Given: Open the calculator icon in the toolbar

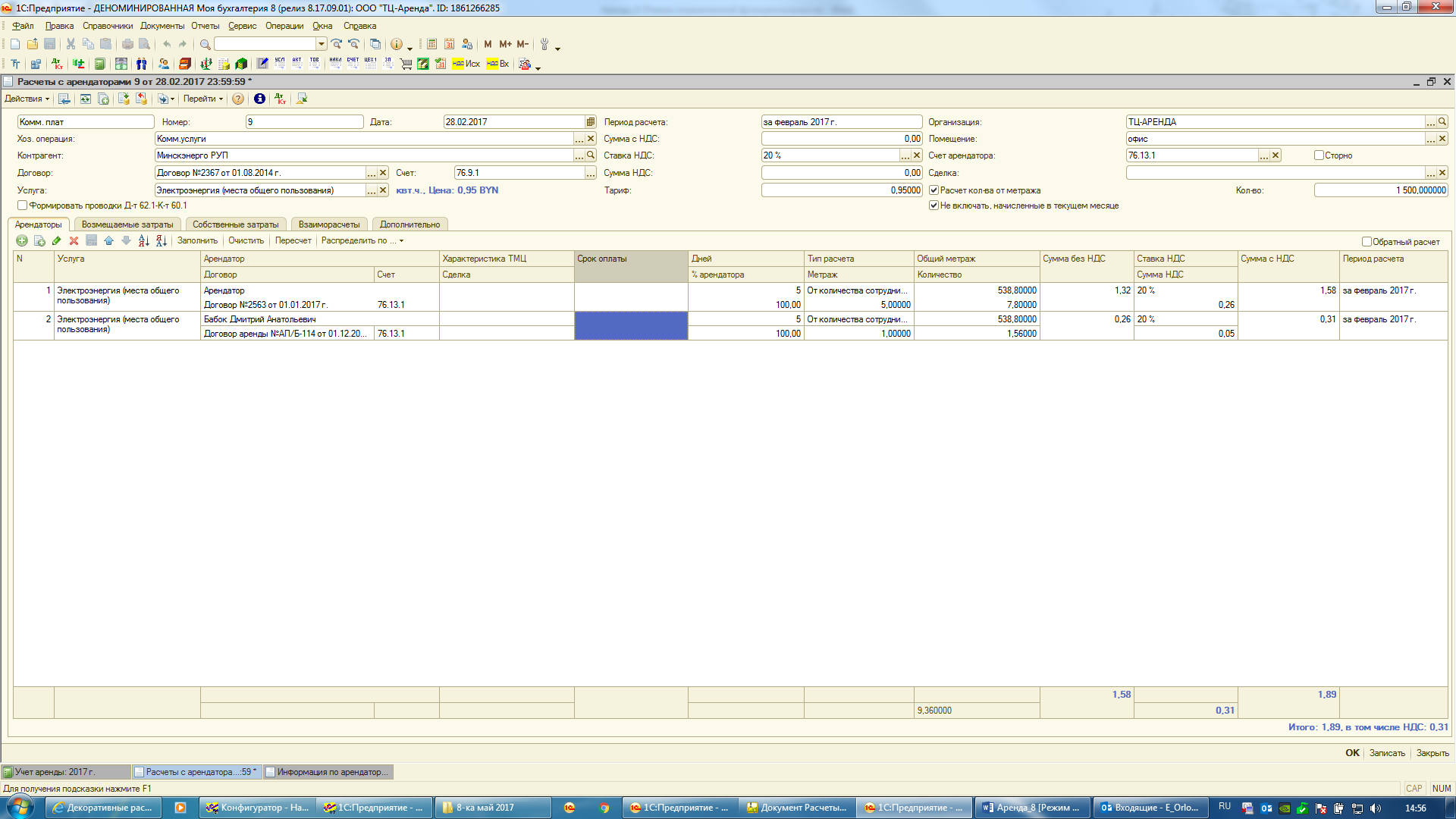Looking at the screenshot, I should tap(431, 44).
